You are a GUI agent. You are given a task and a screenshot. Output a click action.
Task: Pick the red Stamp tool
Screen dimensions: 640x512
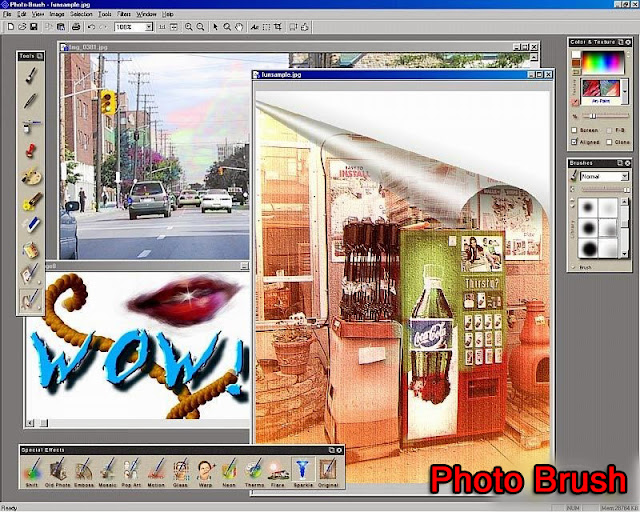tap(31, 151)
